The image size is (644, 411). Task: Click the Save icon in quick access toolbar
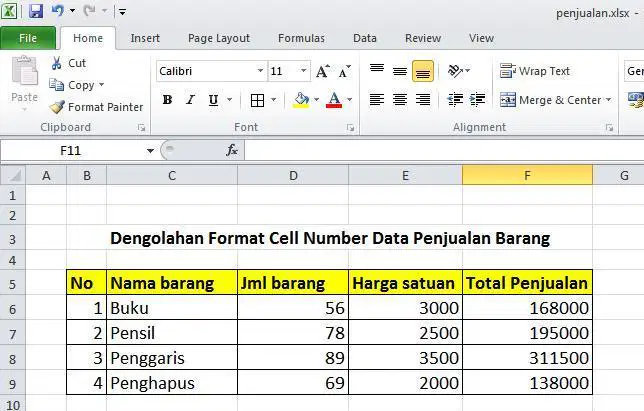point(36,11)
